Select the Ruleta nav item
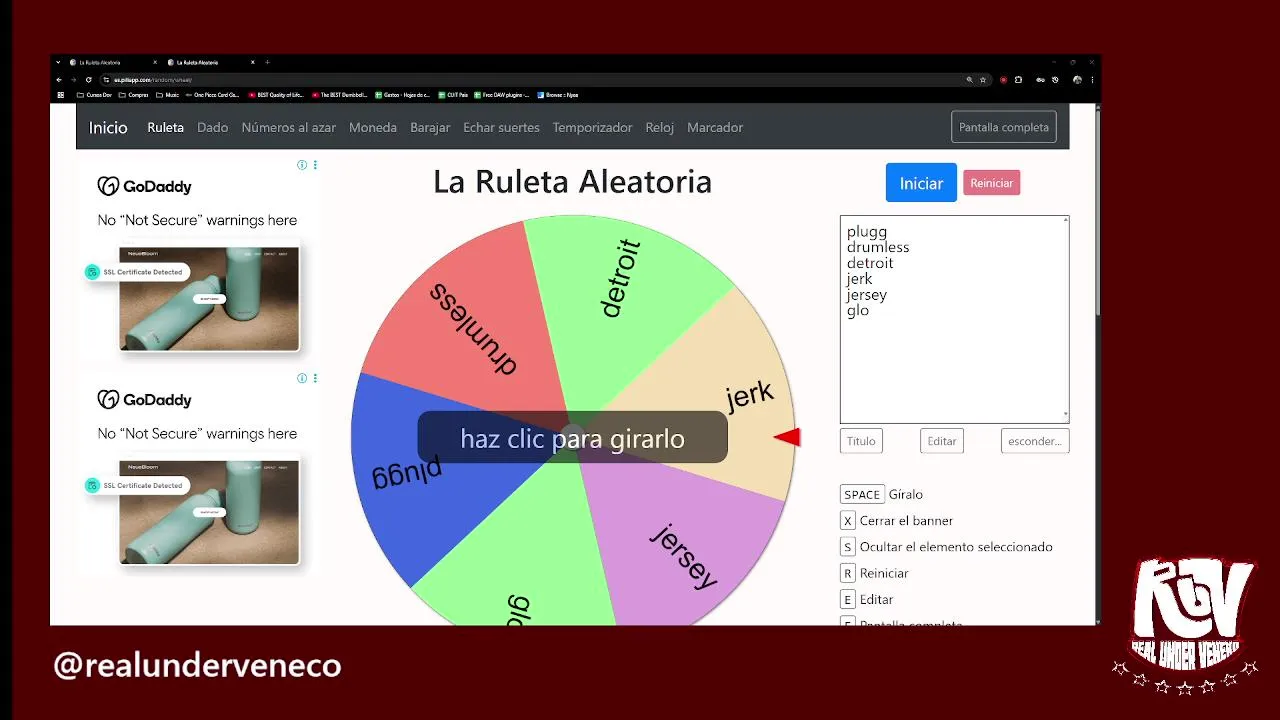This screenshot has width=1280, height=720. click(x=165, y=127)
